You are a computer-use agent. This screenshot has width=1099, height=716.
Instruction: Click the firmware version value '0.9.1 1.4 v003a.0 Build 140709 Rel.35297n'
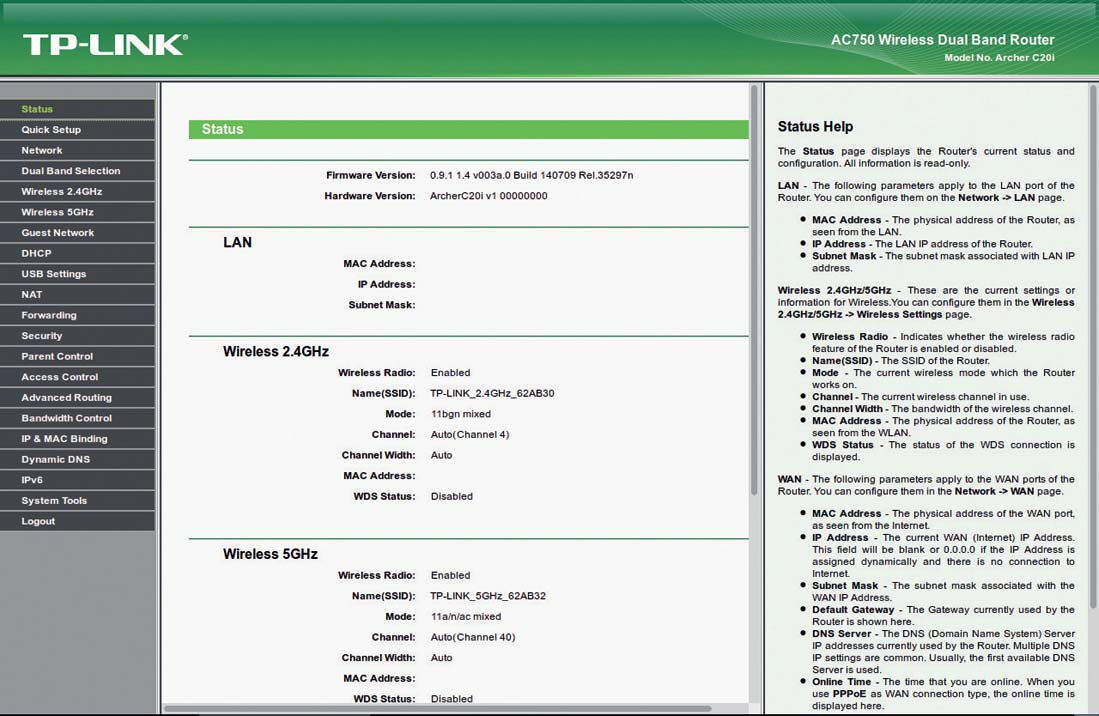point(531,175)
